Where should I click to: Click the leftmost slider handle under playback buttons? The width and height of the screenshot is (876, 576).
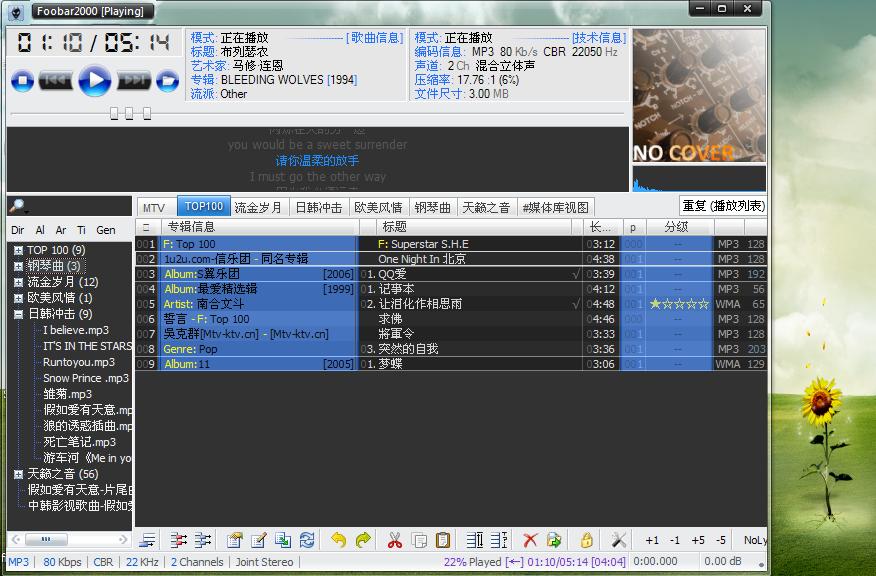[x=114, y=113]
